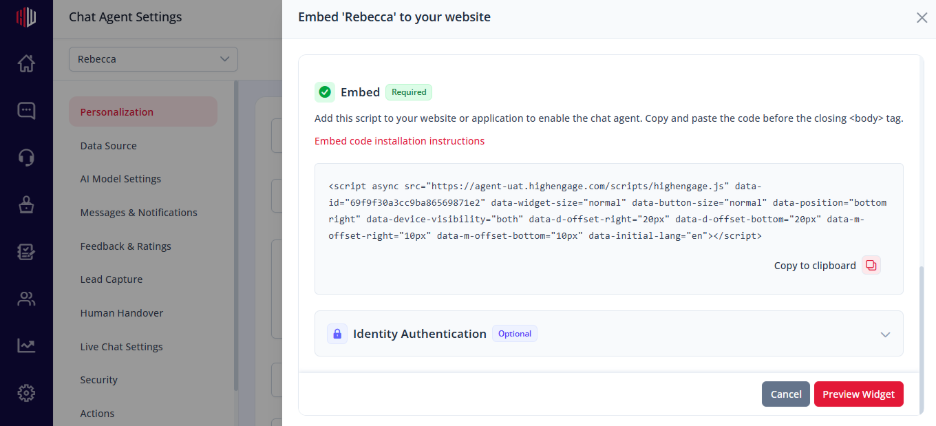Image resolution: width=936 pixels, height=426 pixels.
Task: Open the headset support icon in sidebar
Action: 26,158
